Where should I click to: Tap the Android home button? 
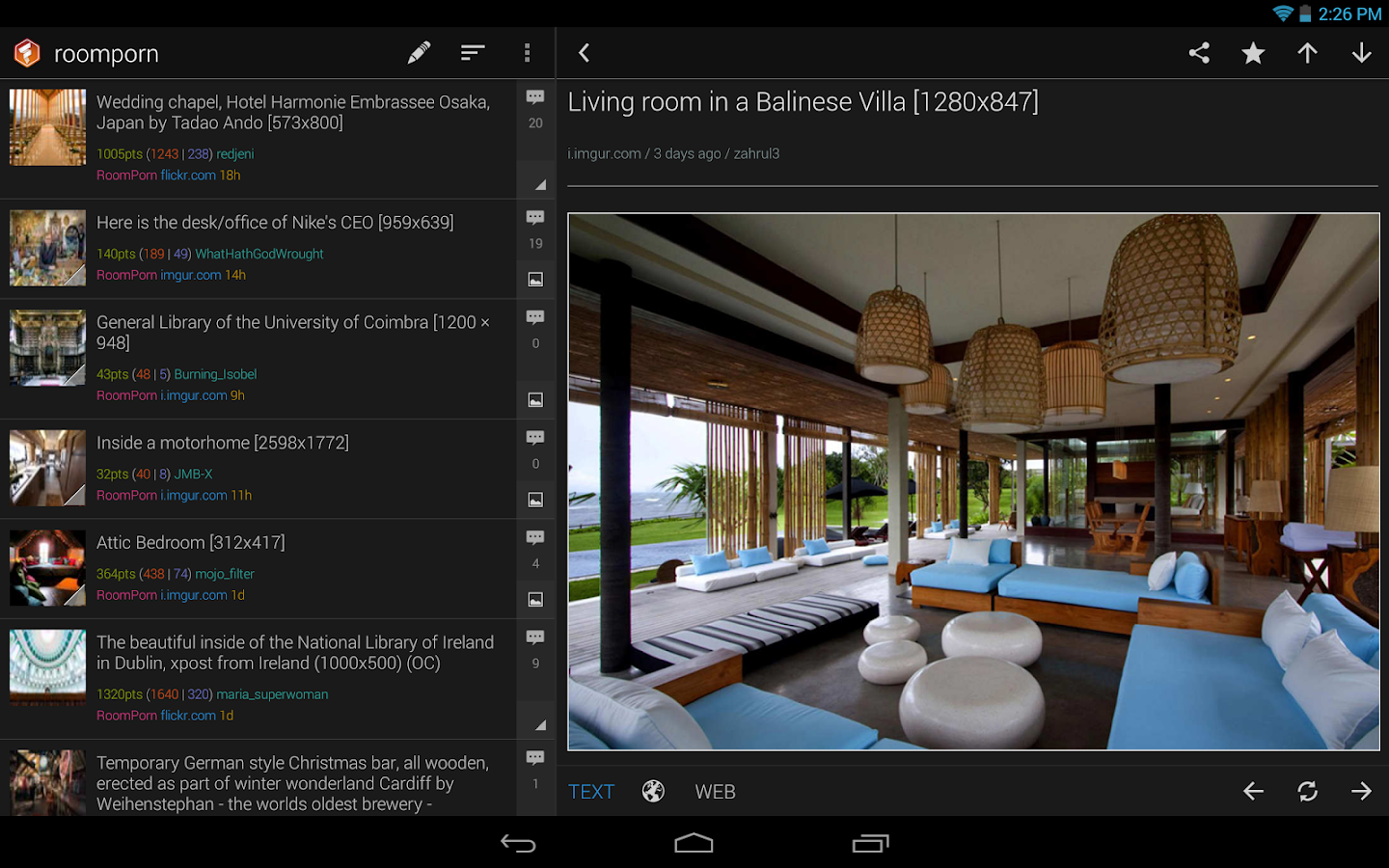694,844
